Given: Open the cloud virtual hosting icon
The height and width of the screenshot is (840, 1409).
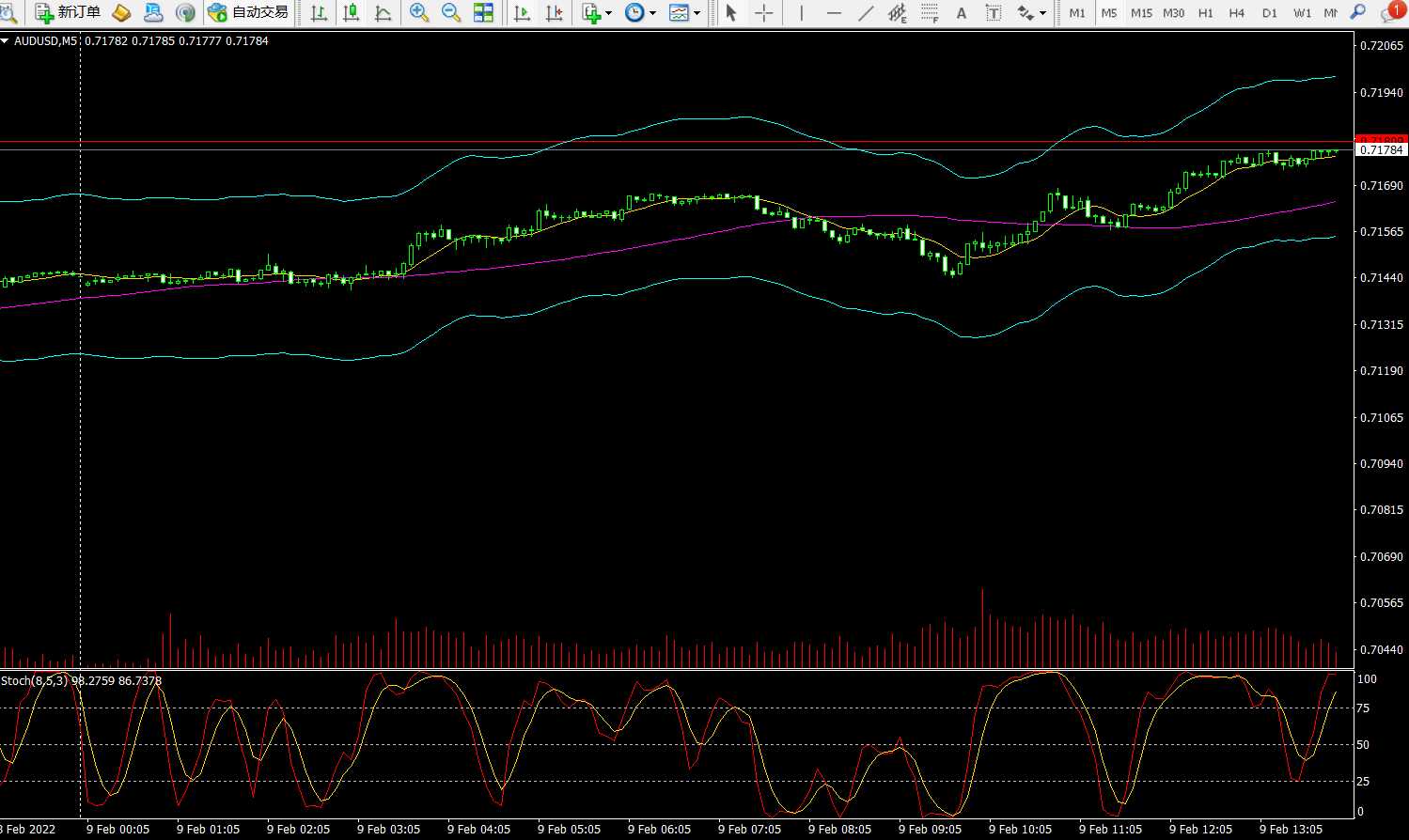Looking at the screenshot, I should [153, 12].
